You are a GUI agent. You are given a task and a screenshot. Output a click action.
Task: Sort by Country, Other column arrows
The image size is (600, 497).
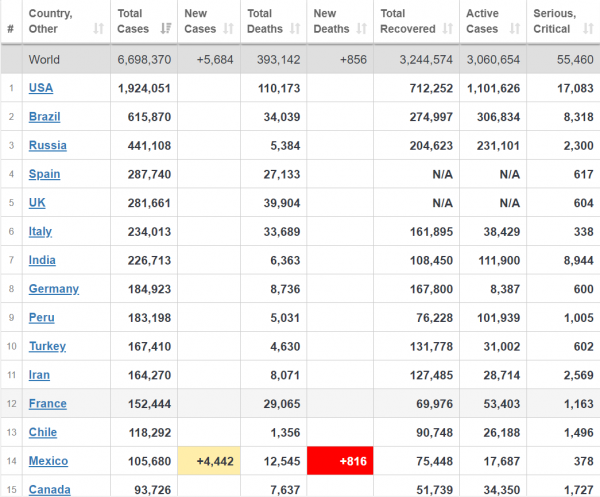tap(99, 29)
